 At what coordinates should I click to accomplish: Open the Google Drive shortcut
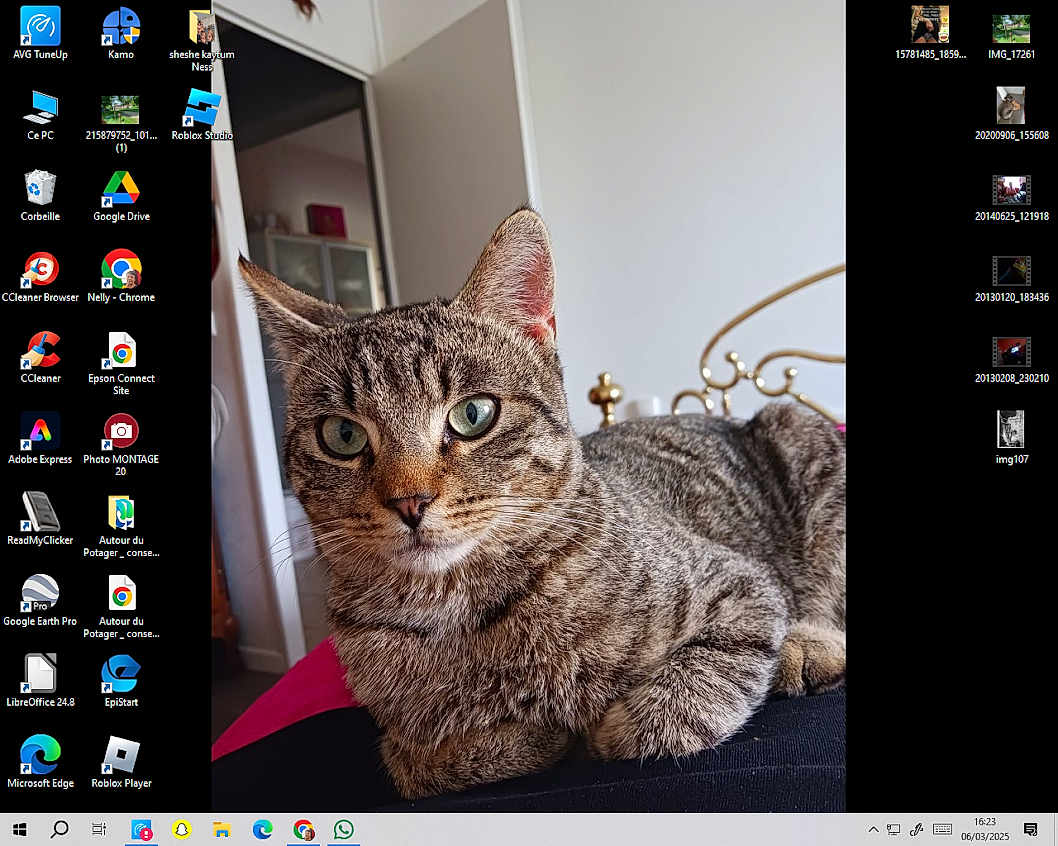121,189
